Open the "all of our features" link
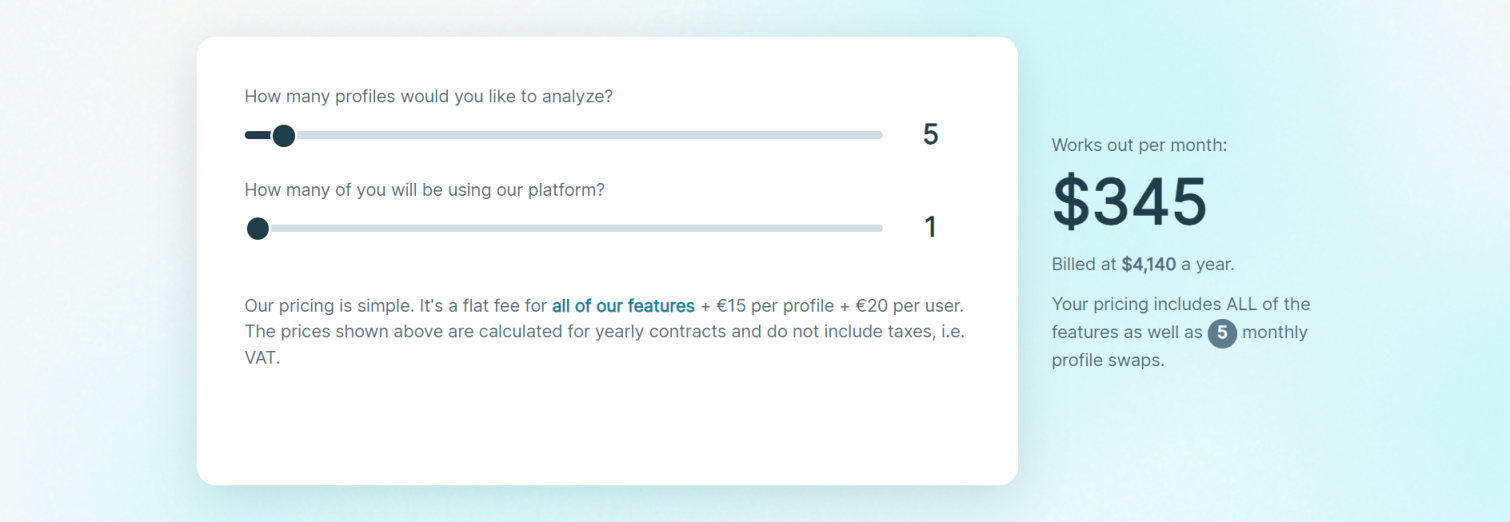Screen dimensions: 1510x522 pyautogui.click(x=623, y=306)
